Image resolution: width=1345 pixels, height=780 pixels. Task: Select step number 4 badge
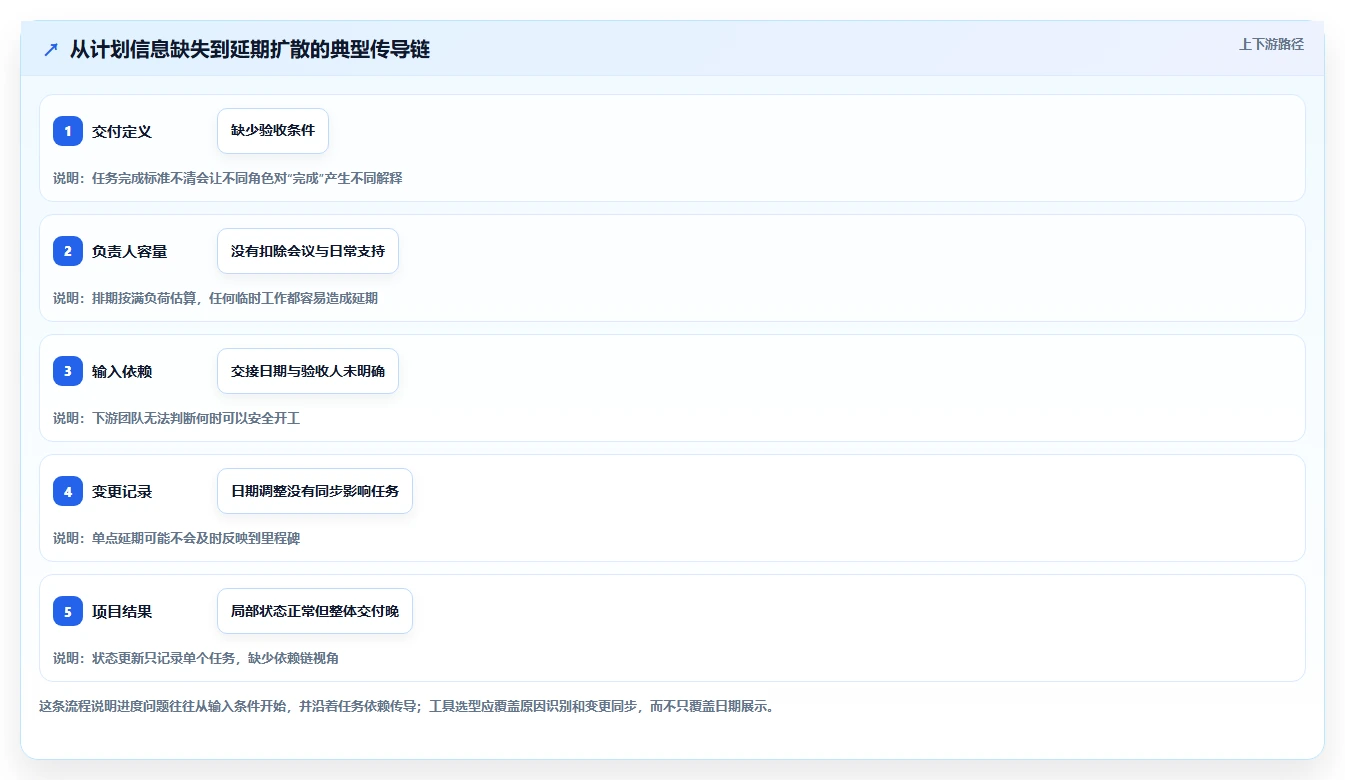68,491
